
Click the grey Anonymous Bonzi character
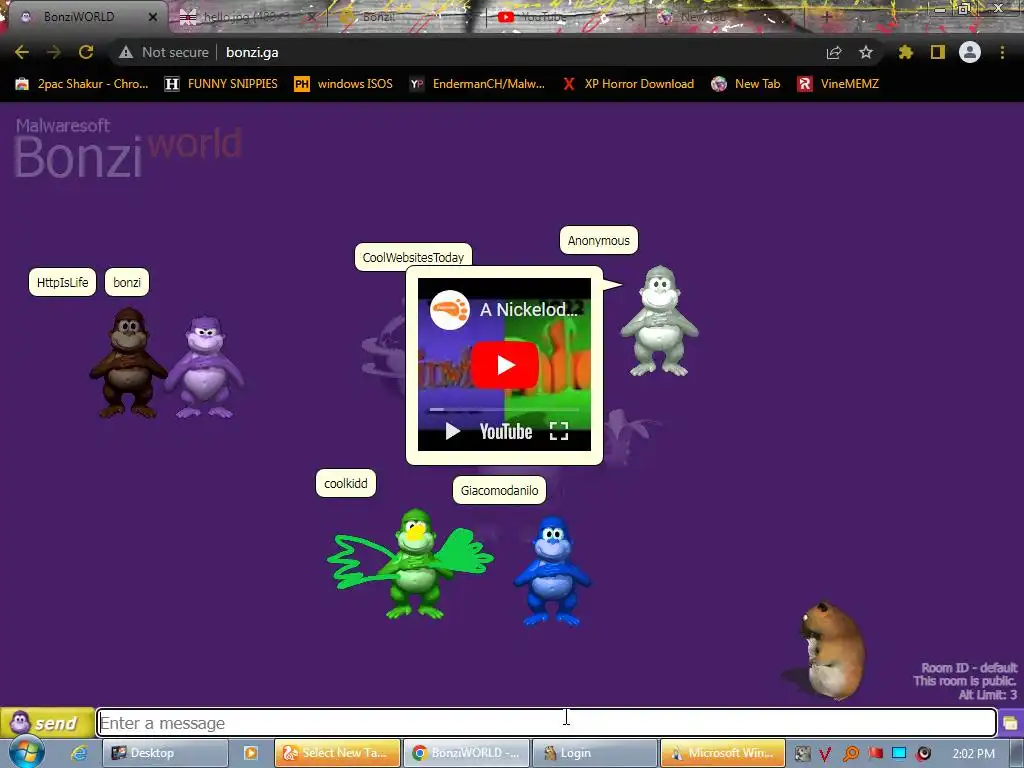point(660,321)
